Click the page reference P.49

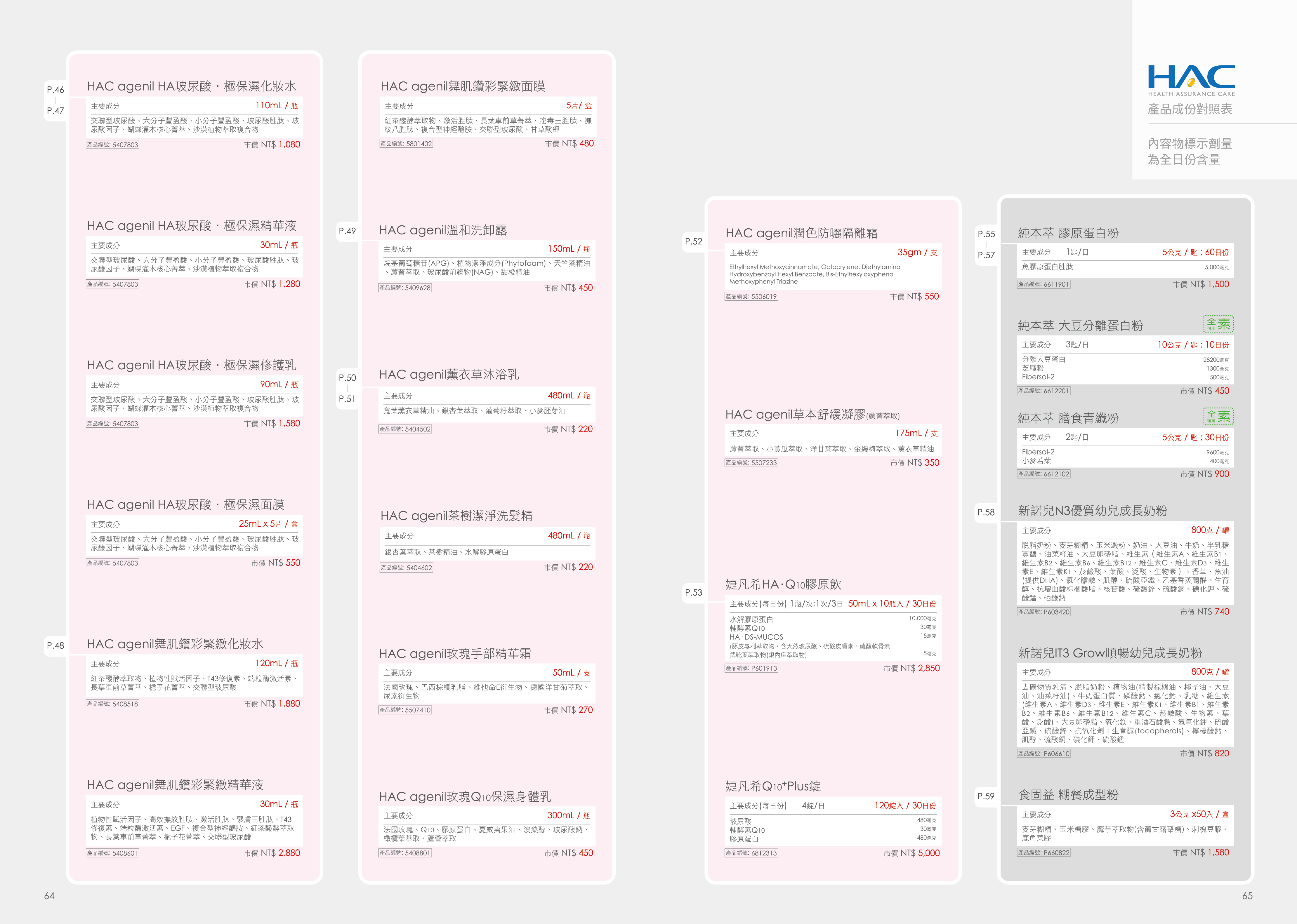[x=347, y=231]
